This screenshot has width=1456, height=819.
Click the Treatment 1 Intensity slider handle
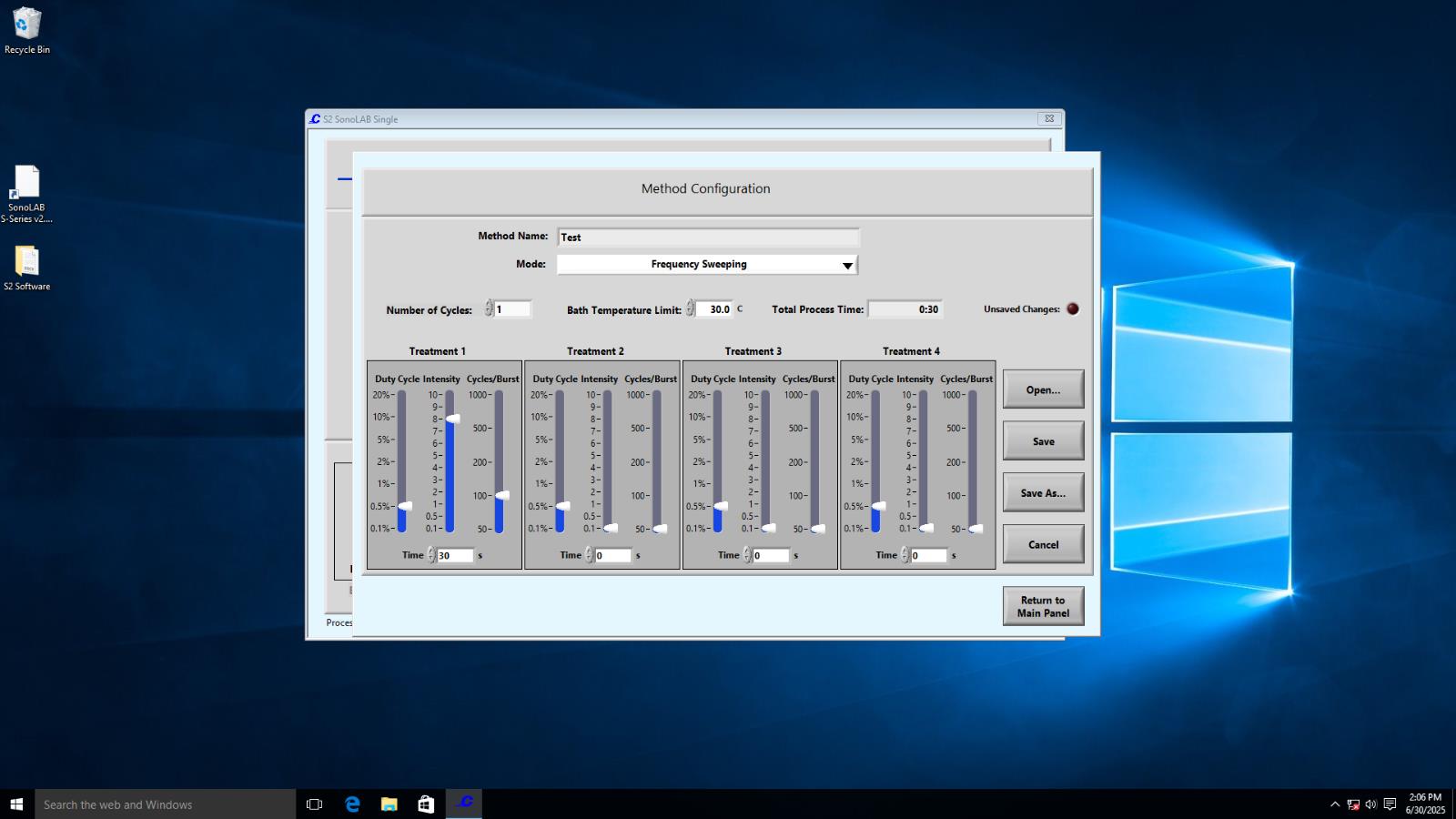[x=452, y=419]
